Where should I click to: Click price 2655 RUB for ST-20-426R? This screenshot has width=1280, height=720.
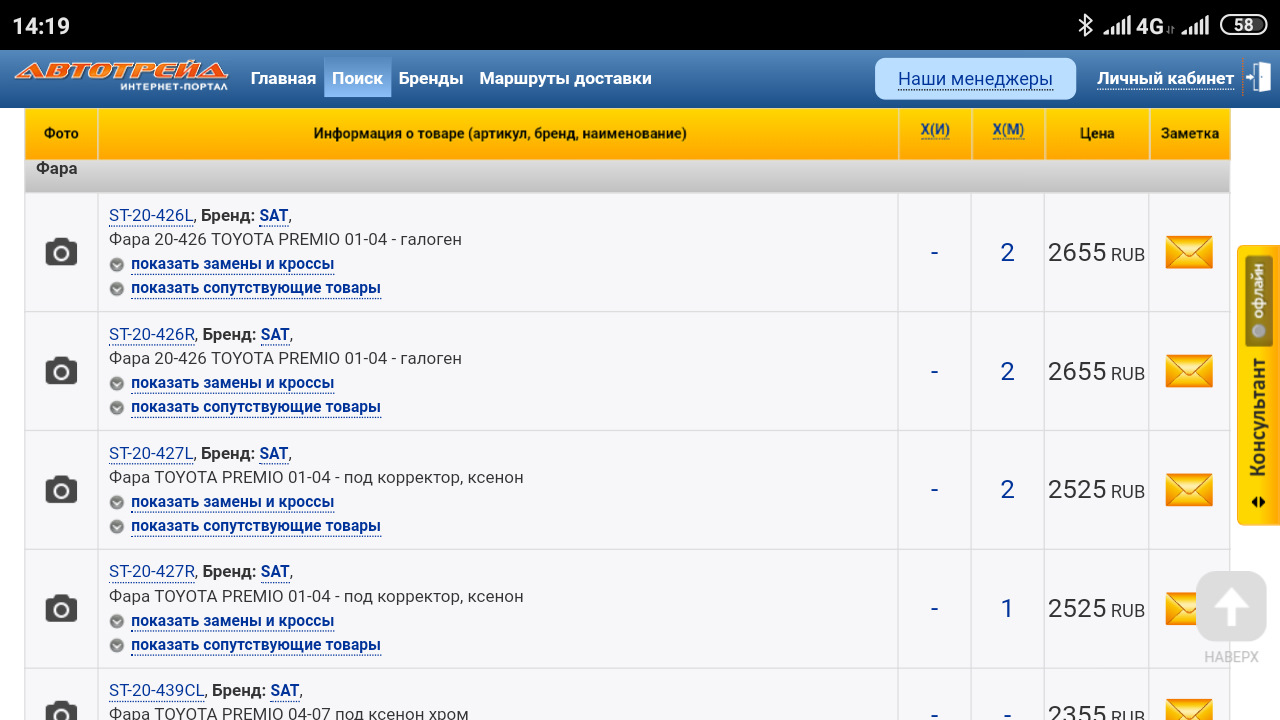[1096, 372]
